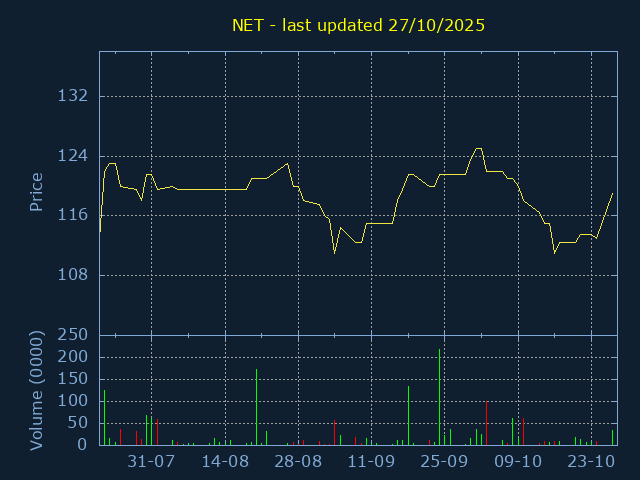The height and width of the screenshot is (480, 640).
Task: Select the 09-10 date tick label
Action: pyautogui.click(x=518, y=462)
